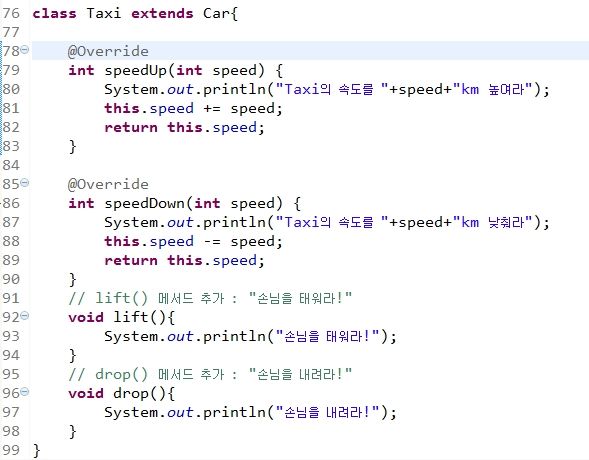Click the void keyword on line 92
The height and width of the screenshot is (460, 589).
coord(86,317)
